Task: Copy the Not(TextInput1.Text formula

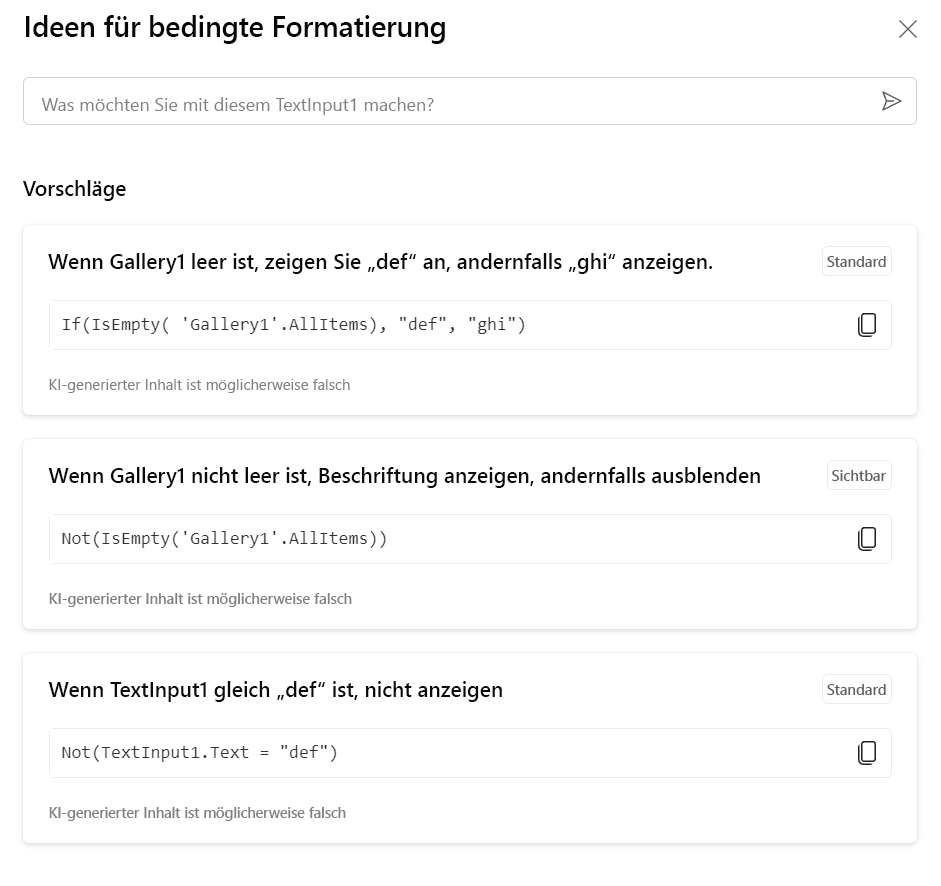Action: (867, 753)
